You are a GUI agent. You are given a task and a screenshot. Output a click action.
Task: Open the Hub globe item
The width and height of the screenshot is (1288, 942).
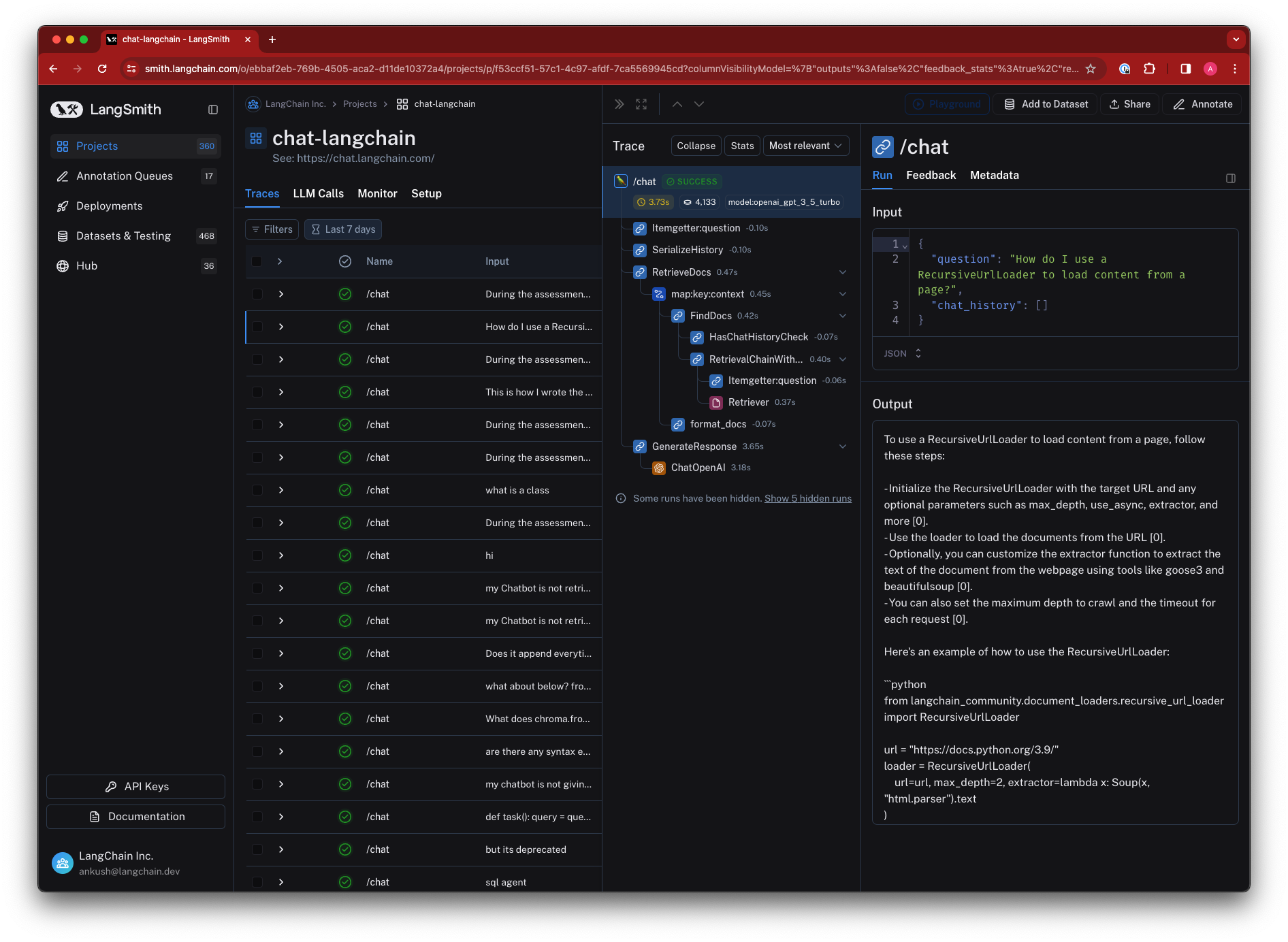63,266
